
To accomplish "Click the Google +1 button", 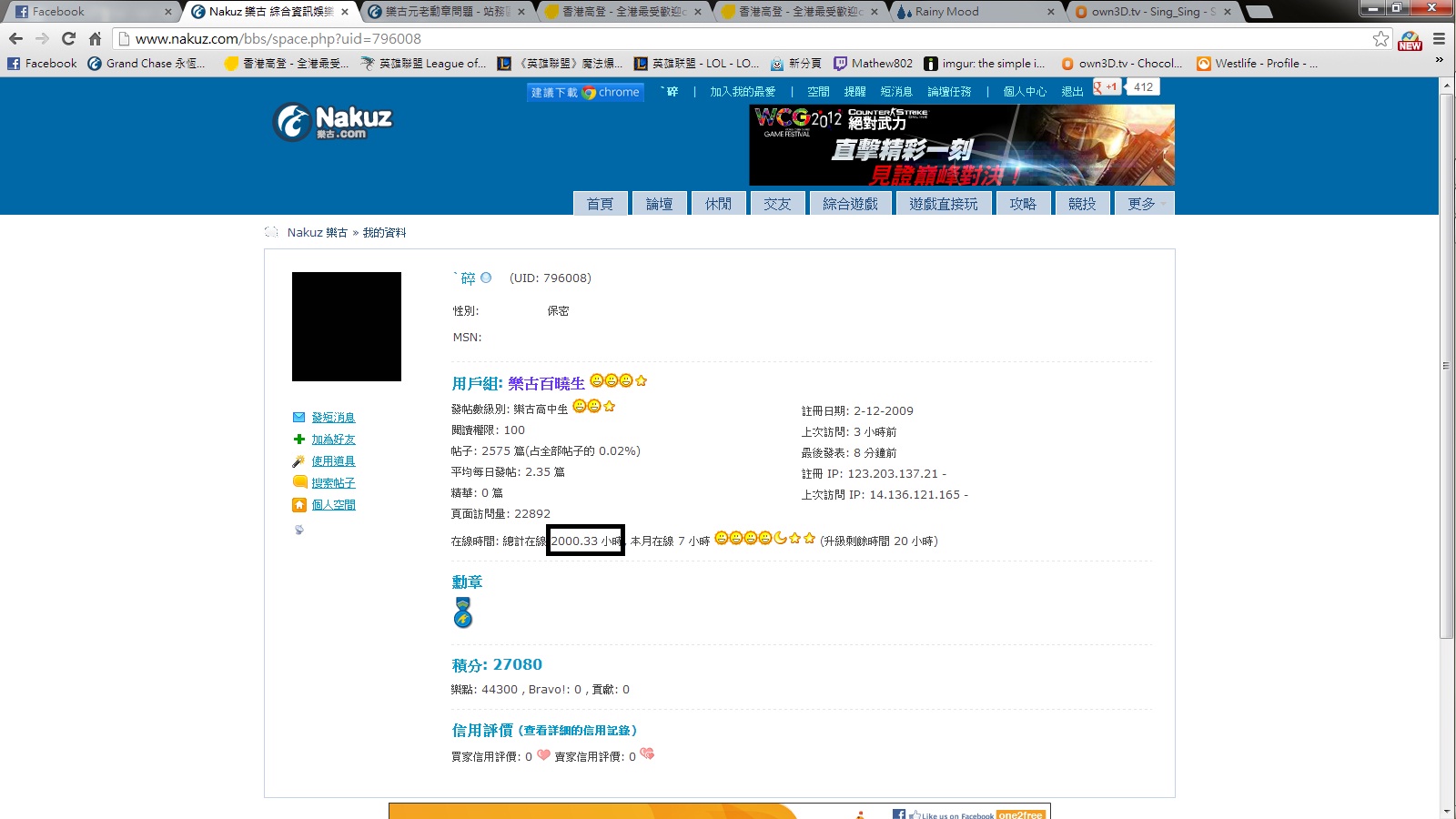I will pyautogui.click(x=1107, y=87).
